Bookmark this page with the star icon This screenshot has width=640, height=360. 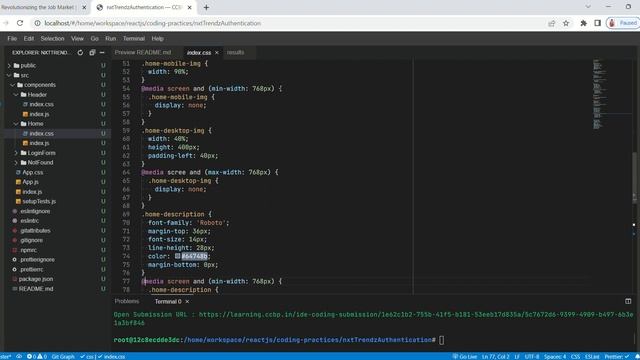(x=566, y=23)
